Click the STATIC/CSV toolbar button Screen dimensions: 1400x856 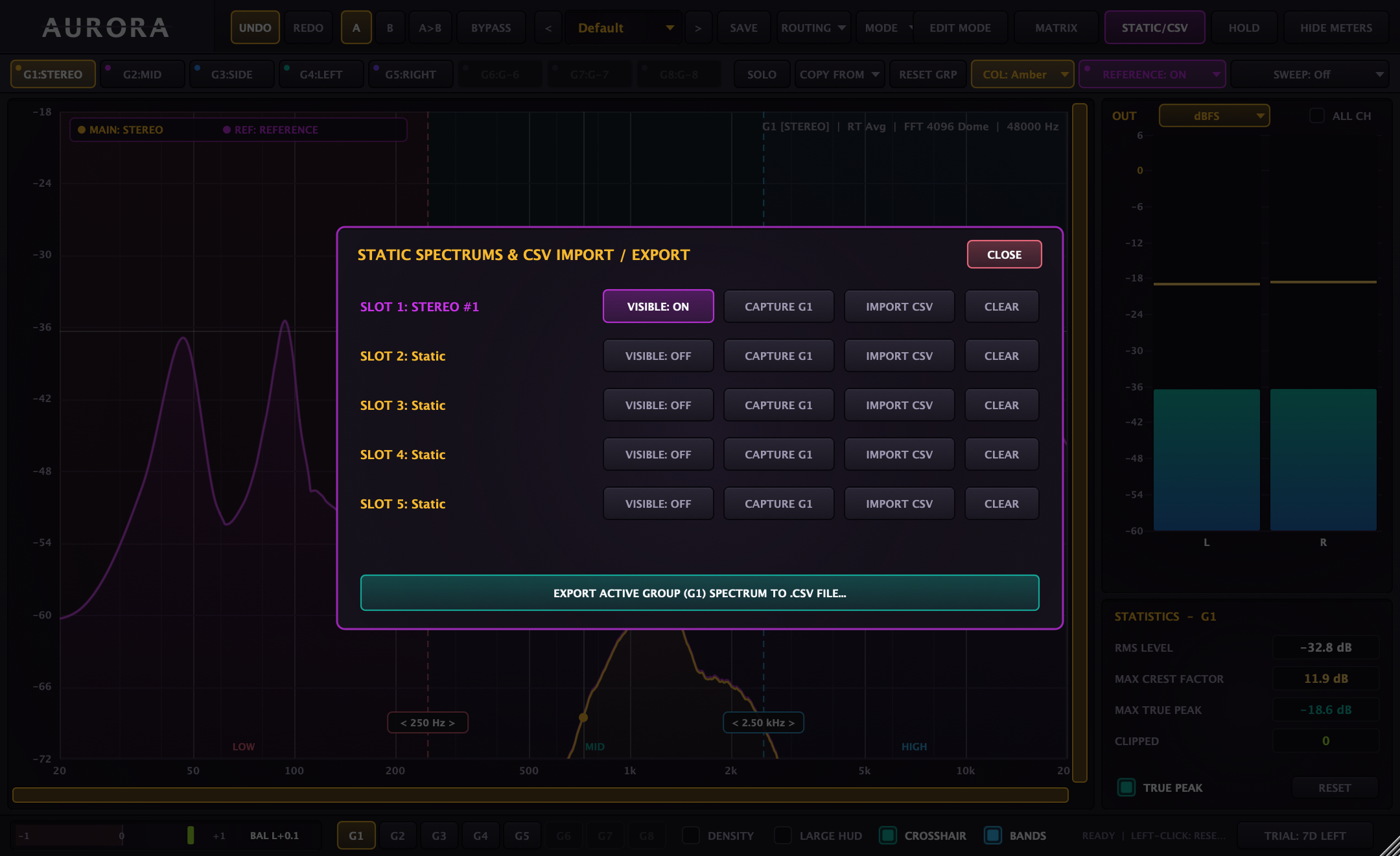(x=1154, y=28)
